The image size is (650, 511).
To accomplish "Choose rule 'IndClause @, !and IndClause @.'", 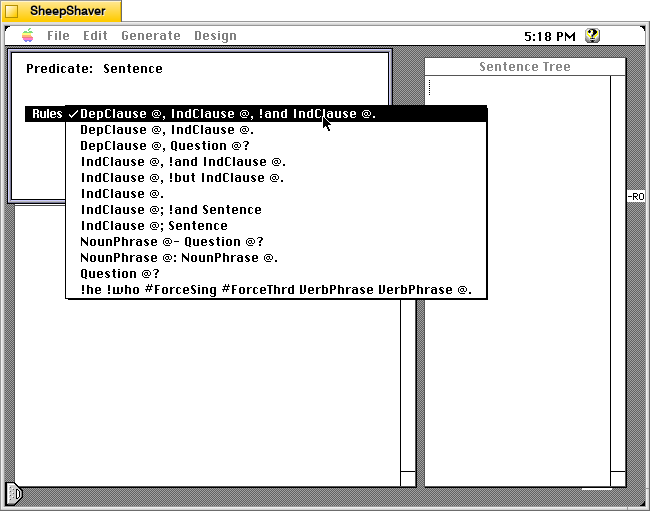I will pyautogui.click(x=276, y=162).
